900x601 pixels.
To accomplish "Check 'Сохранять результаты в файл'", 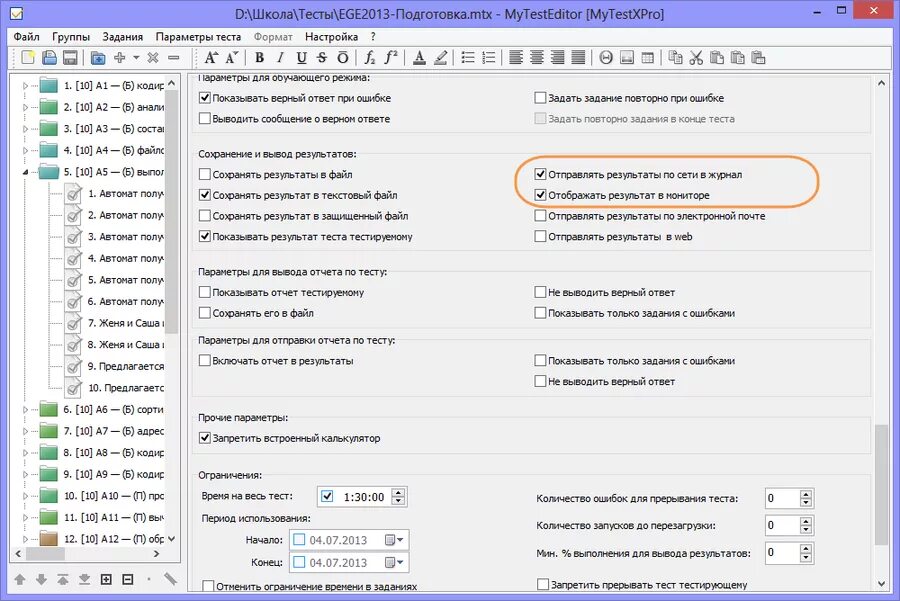I will point(204,175).
